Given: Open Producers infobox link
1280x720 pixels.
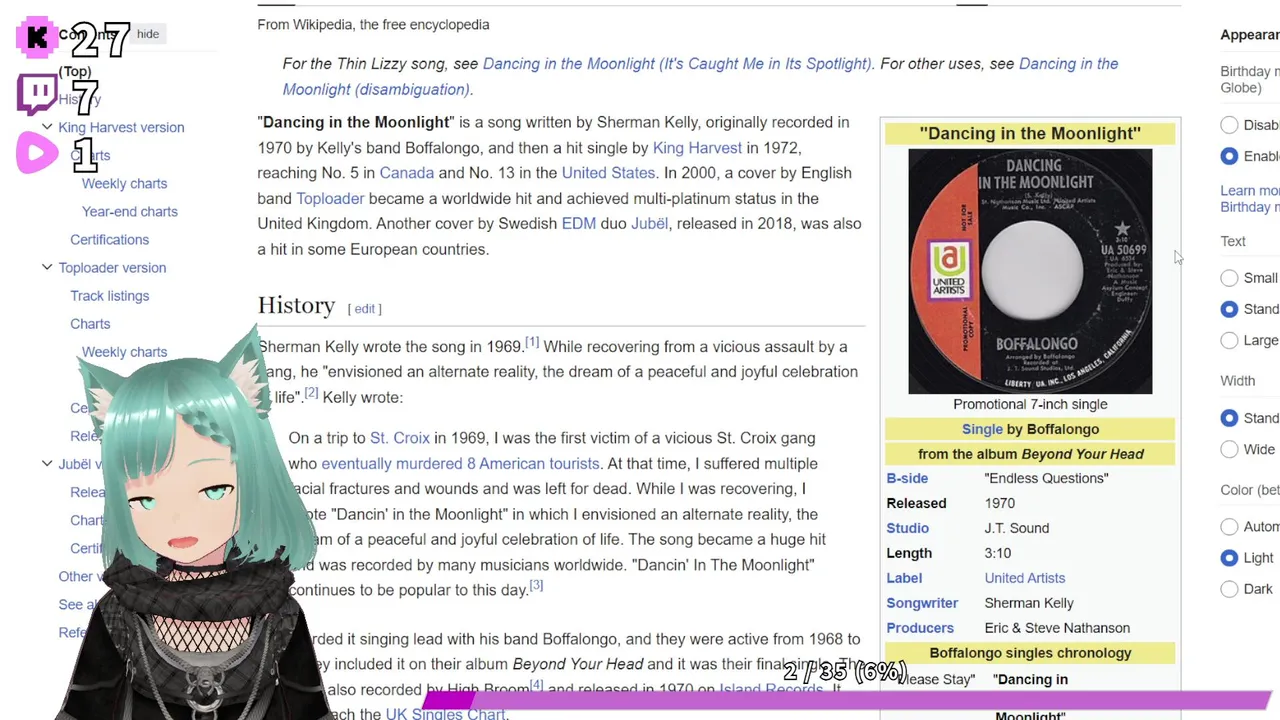Looking at the screenshot, I should [920, 628].
